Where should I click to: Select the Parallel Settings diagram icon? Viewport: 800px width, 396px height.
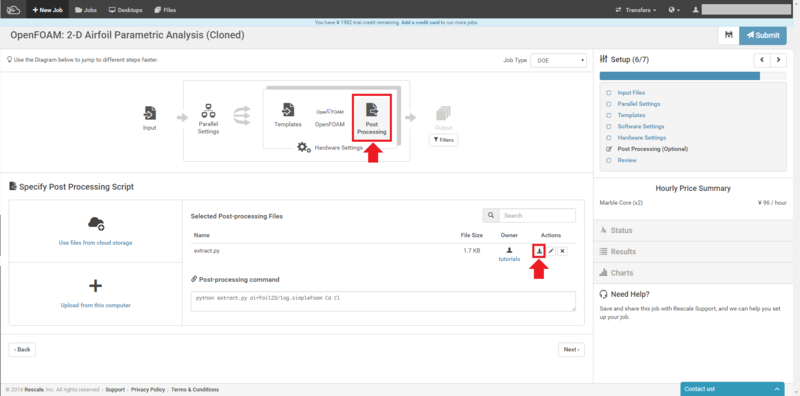[208, 110]
